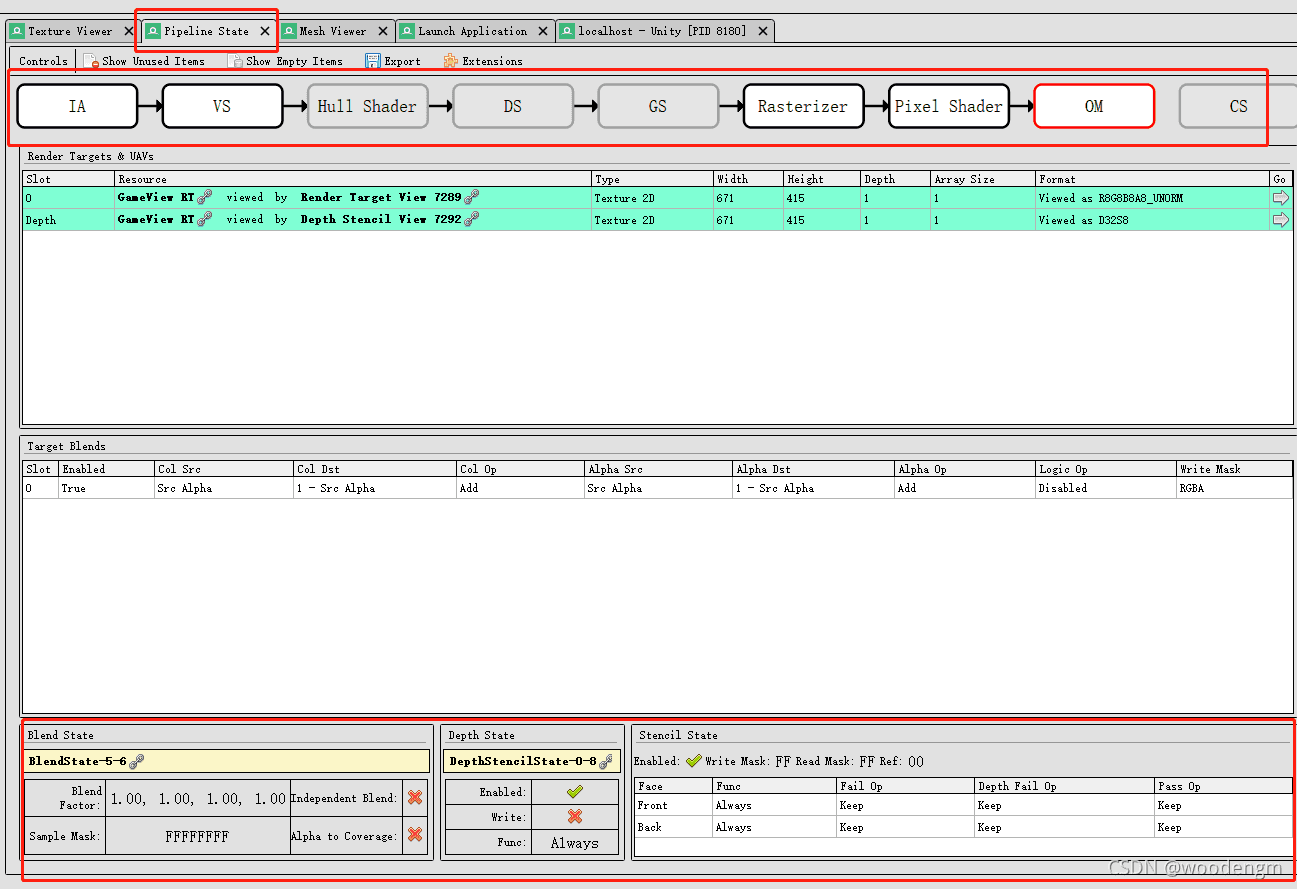Viewport: 1297px width, 889px height.
Task: Click the Write Mask column header
Action: (1234, 469)
